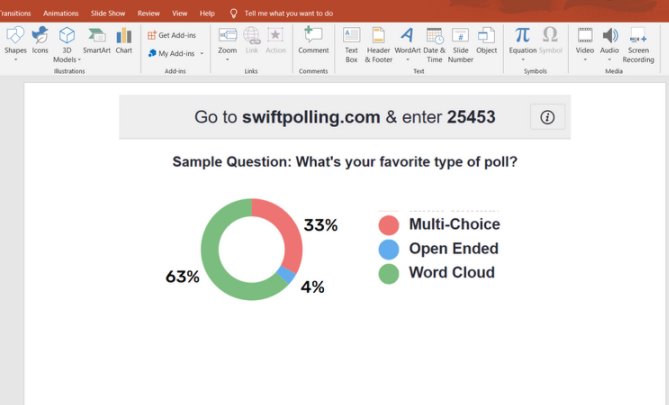Insert a SmartArt graphic
669x405 pixels.
[96, 41]
